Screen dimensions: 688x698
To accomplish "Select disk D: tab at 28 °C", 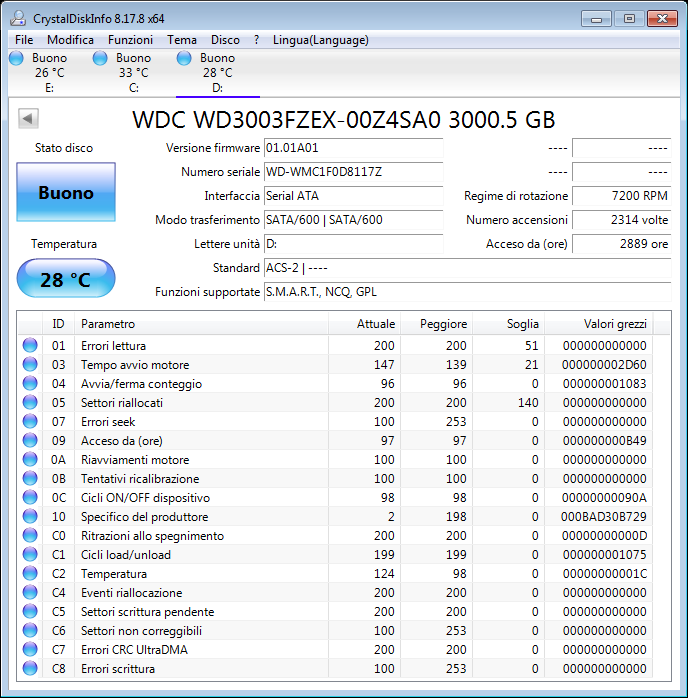I will [218, 73].
